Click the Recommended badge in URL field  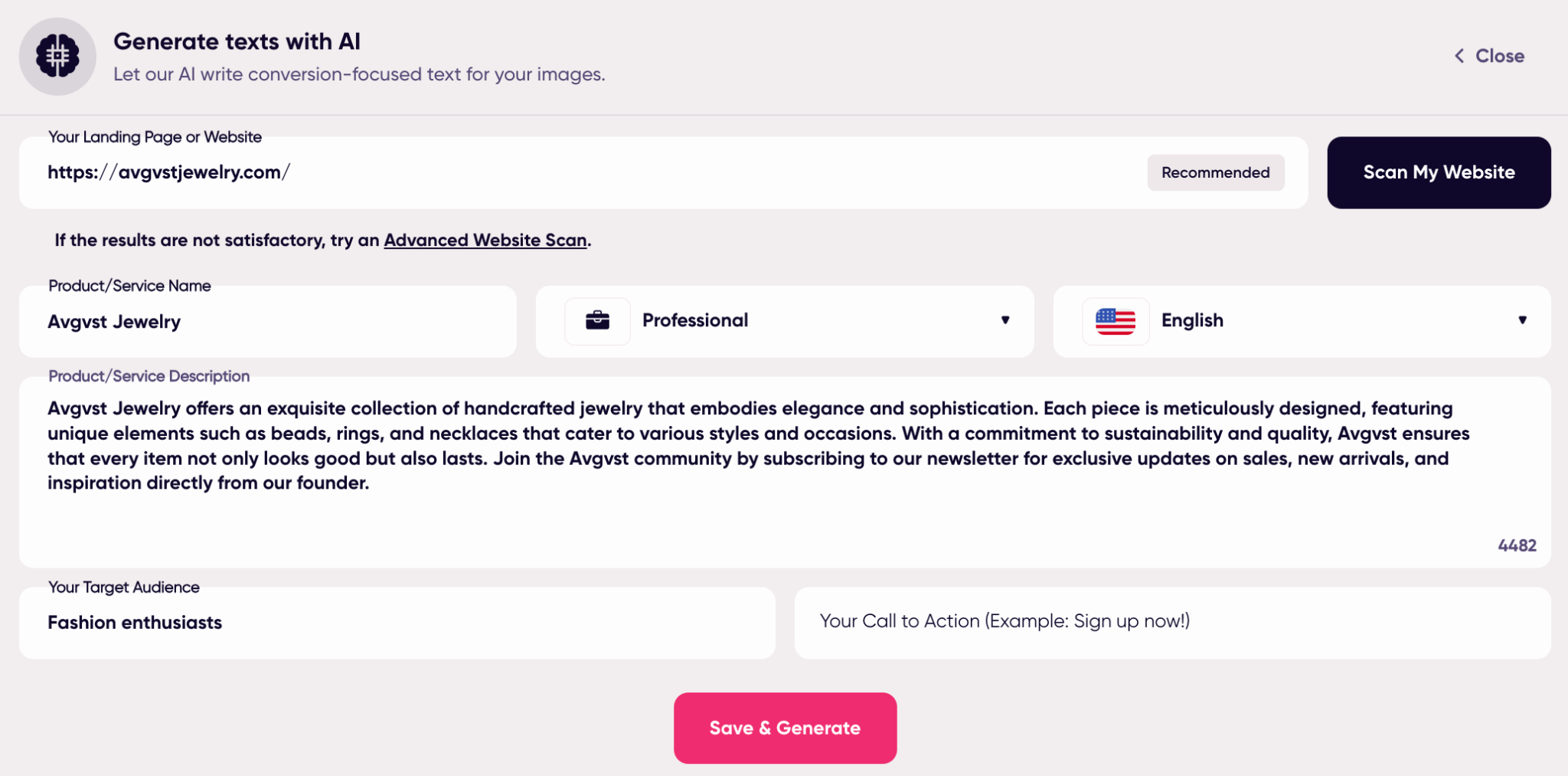1215,172
